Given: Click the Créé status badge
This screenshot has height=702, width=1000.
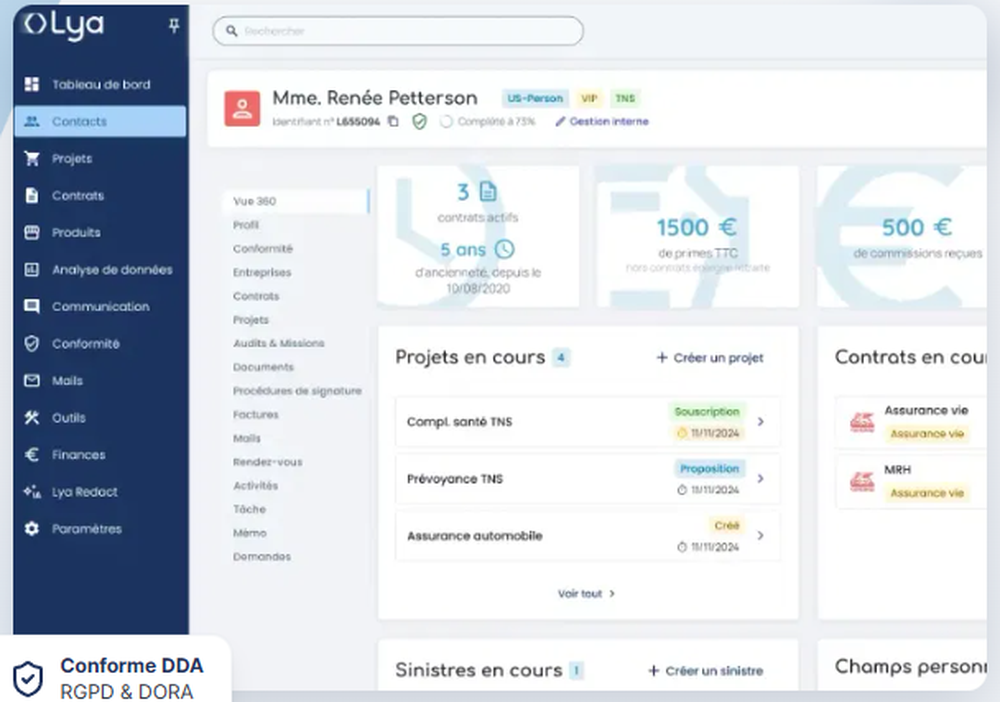Looking at the screenshot, I should [726, 525].
